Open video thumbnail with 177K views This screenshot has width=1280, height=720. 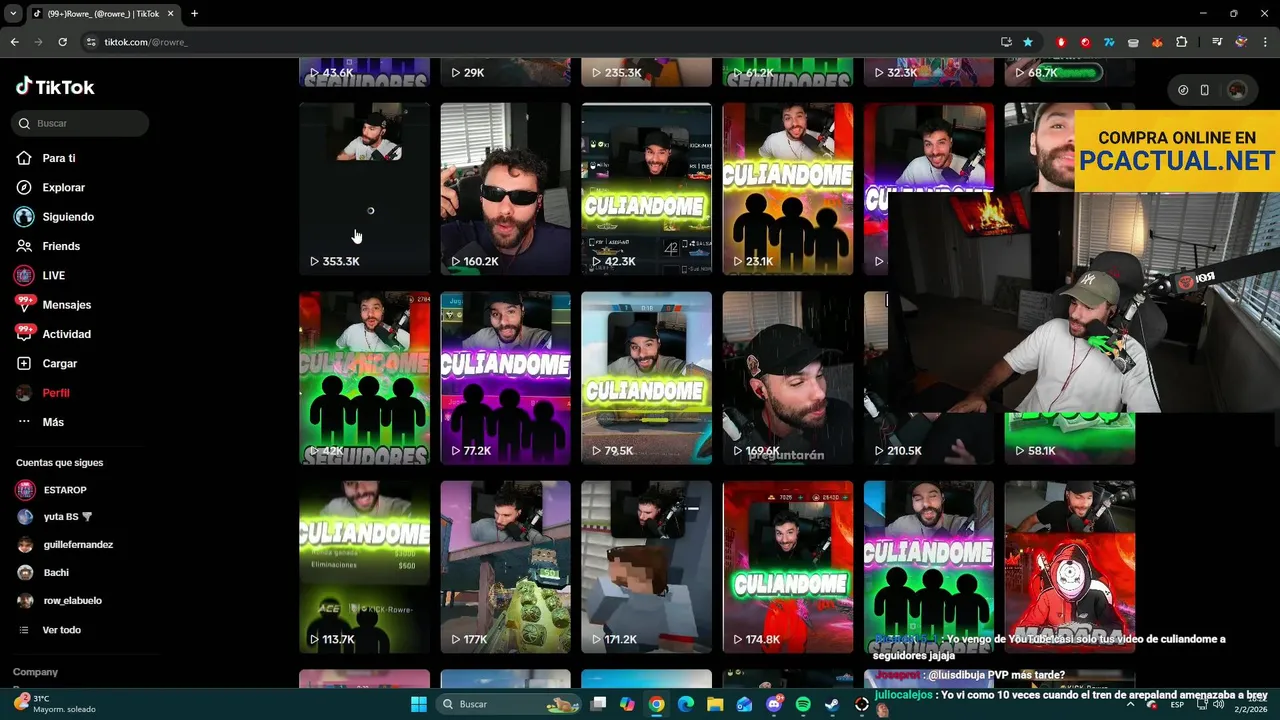coord(505,567)
